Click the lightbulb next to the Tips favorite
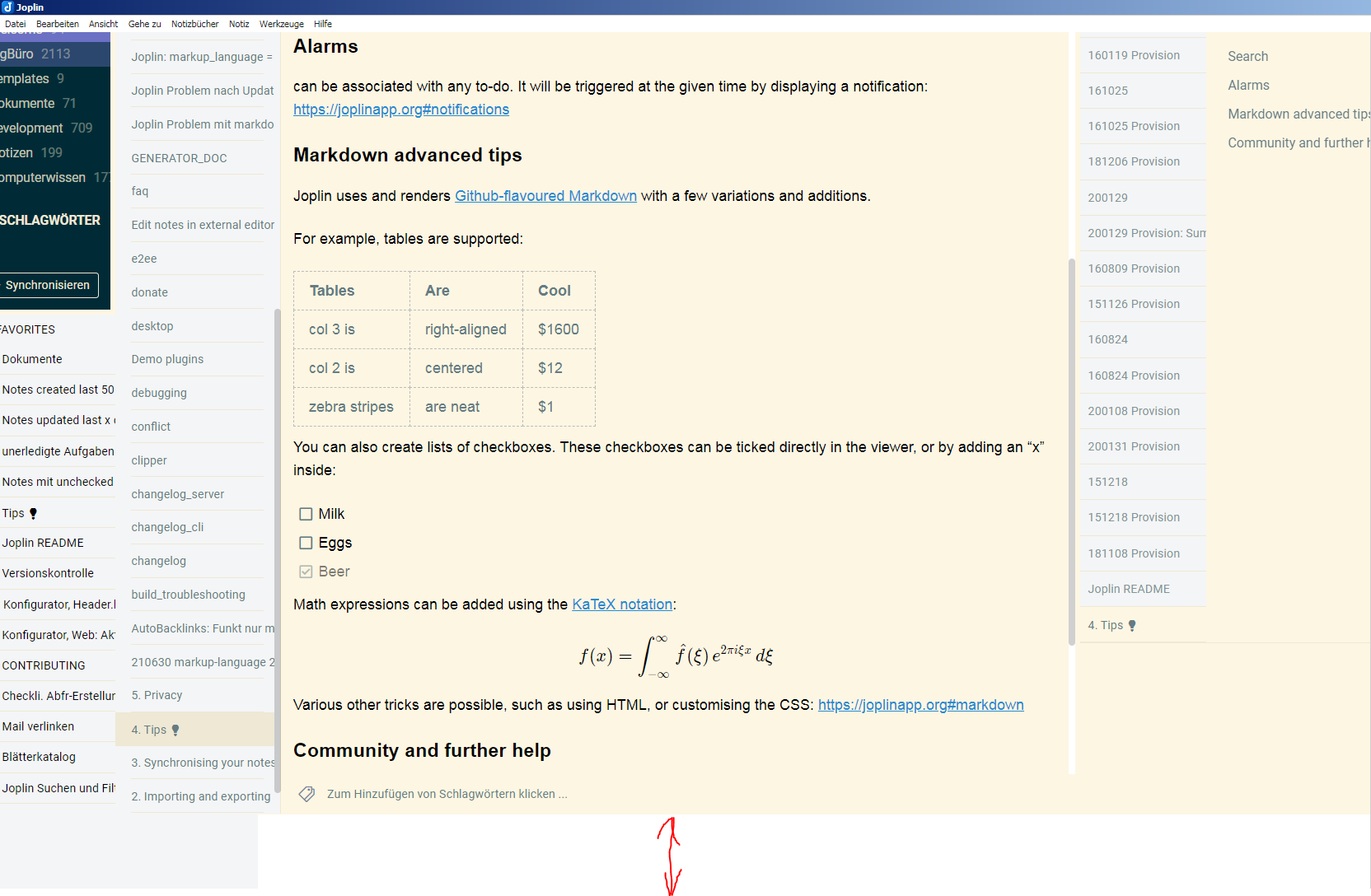The image size is (1371, 896). (32, 513)
